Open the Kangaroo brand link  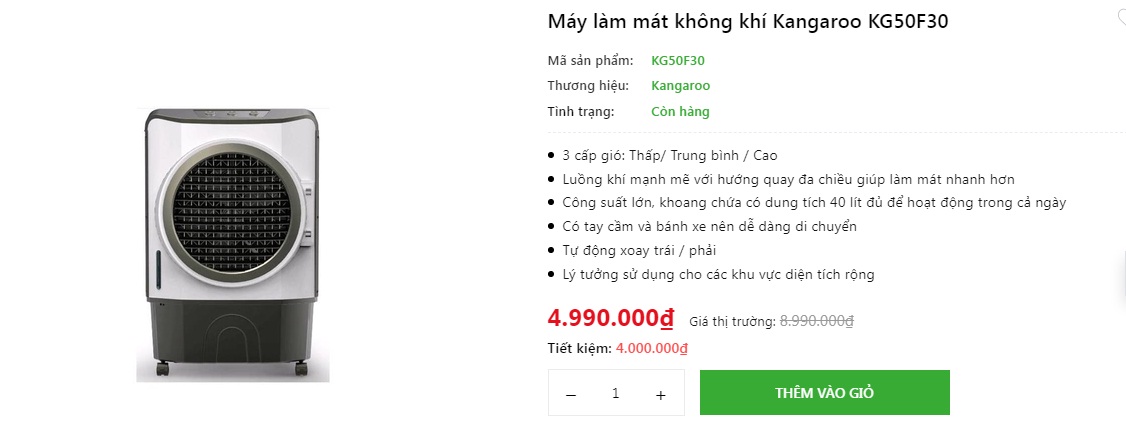click(680, 86)
